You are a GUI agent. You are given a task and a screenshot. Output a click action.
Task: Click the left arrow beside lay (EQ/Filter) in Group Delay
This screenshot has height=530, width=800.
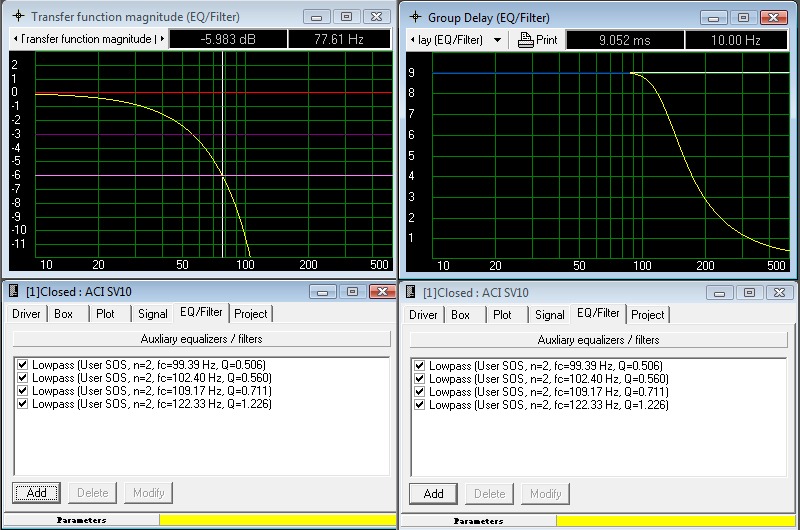pyautogui.click(x=412, y=40)
